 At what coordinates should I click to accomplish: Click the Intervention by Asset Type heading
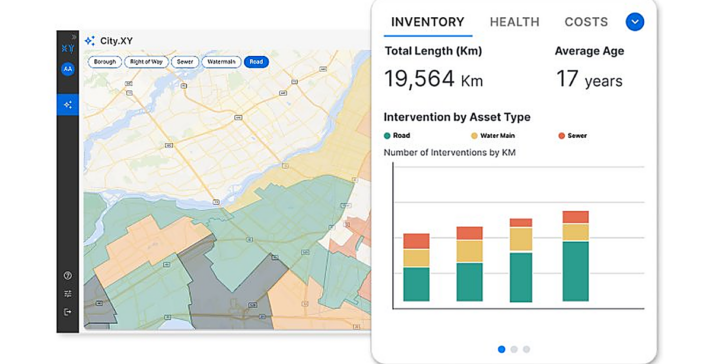pos(457,117)
